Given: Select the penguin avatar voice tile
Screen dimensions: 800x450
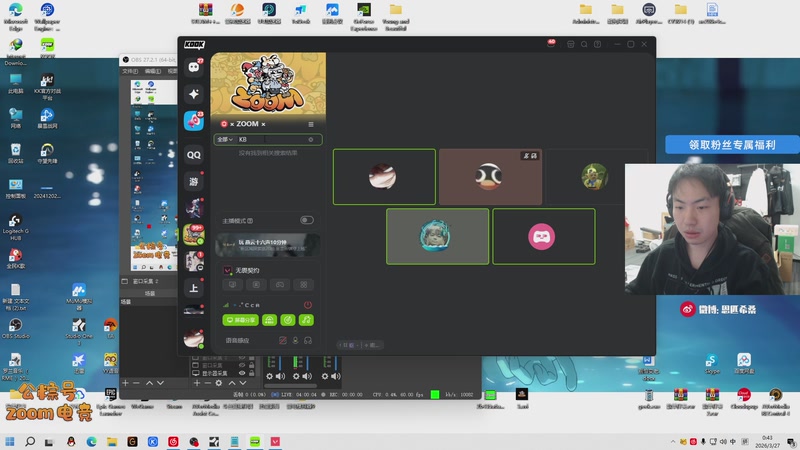Looking at the screenshot, I should point(490,177).
